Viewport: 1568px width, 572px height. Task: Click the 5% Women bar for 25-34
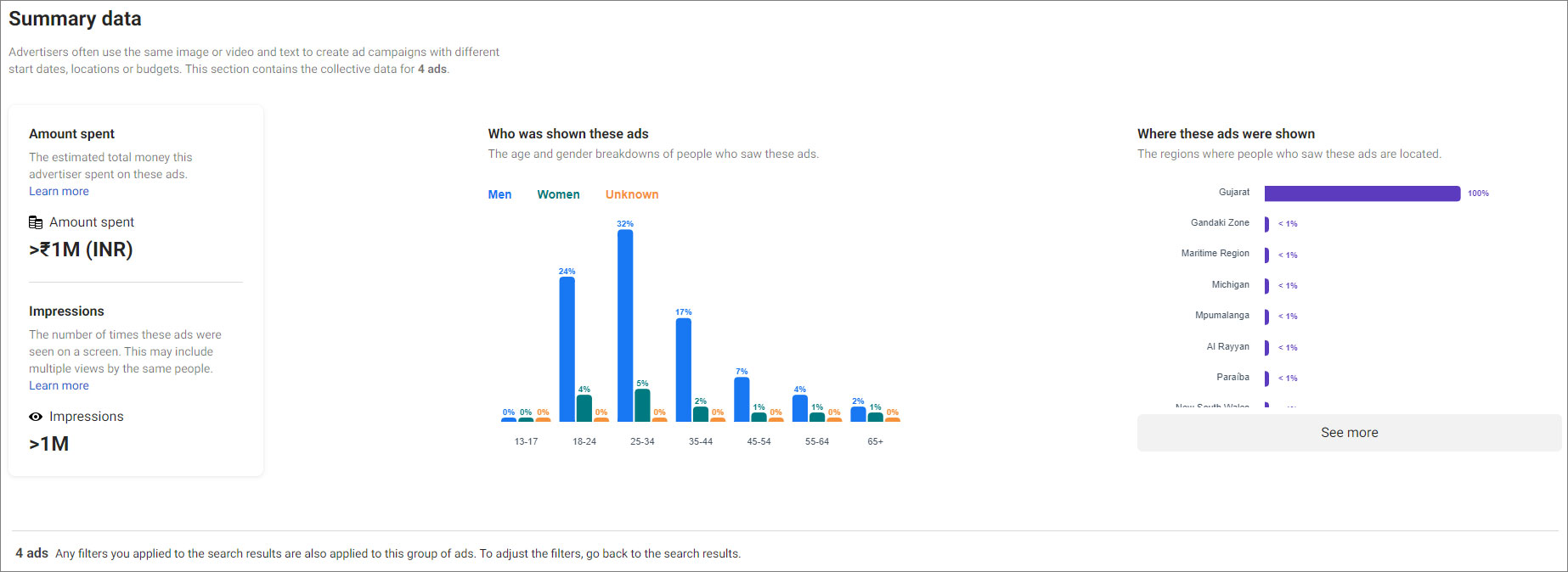[x=642, y=405]
